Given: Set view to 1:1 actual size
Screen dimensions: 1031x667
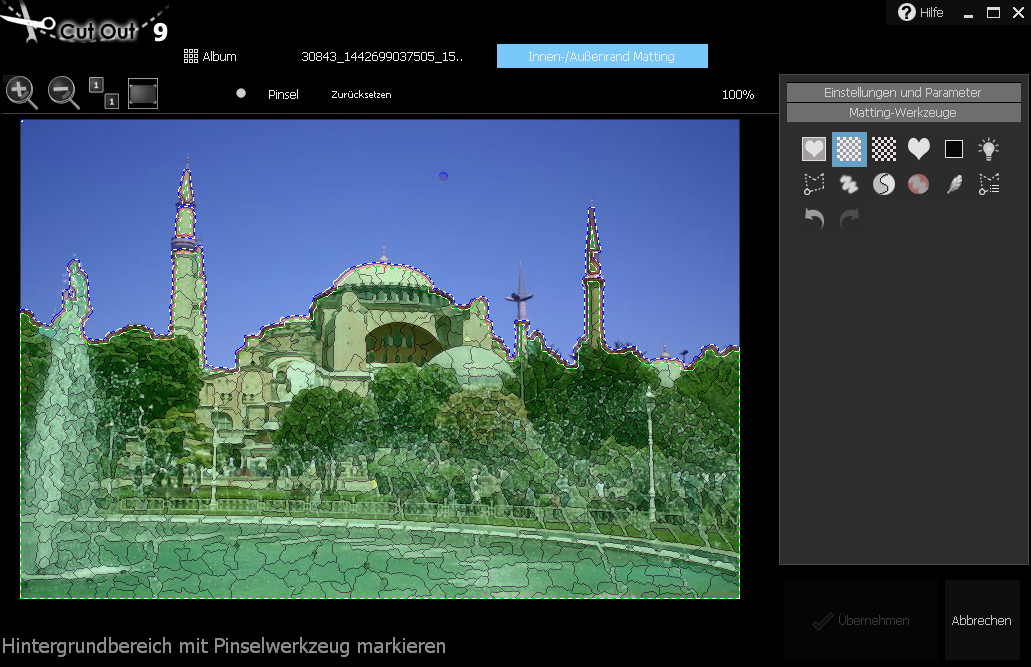Looking at the screenshot, I should (x=104, y=92).
